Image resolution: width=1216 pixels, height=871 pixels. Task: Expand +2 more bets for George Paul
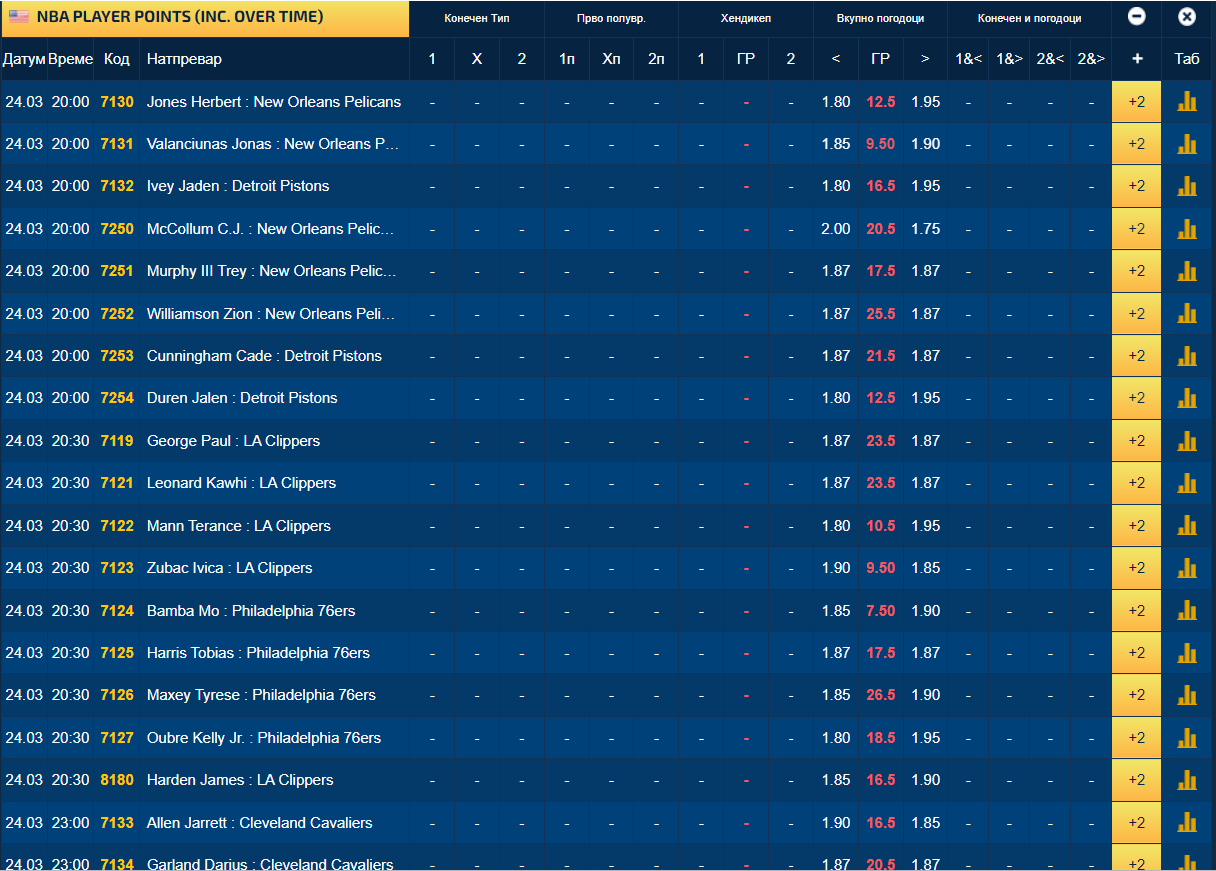1136,441
